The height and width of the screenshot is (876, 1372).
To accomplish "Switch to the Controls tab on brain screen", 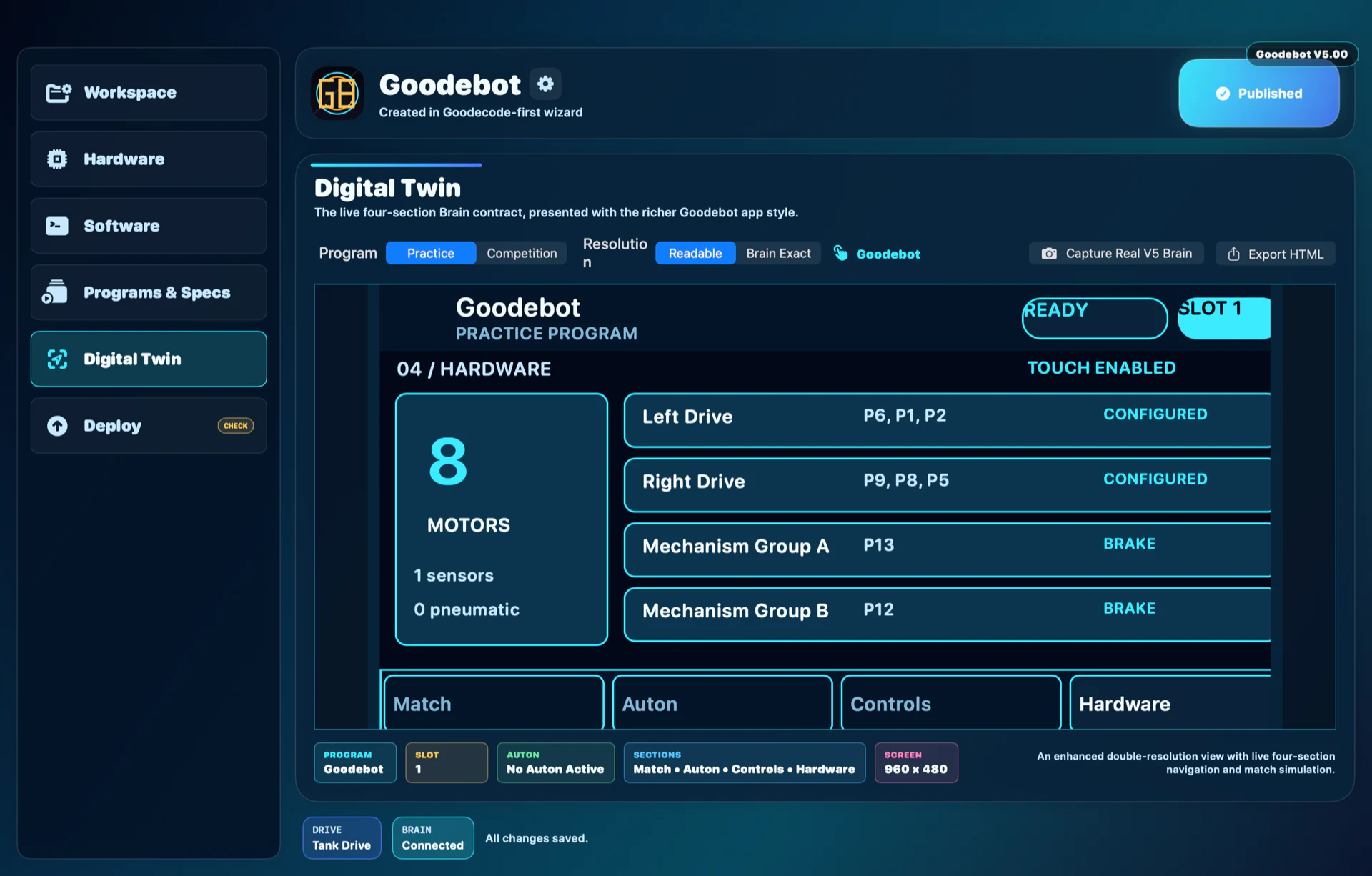I will click(951, 703).
